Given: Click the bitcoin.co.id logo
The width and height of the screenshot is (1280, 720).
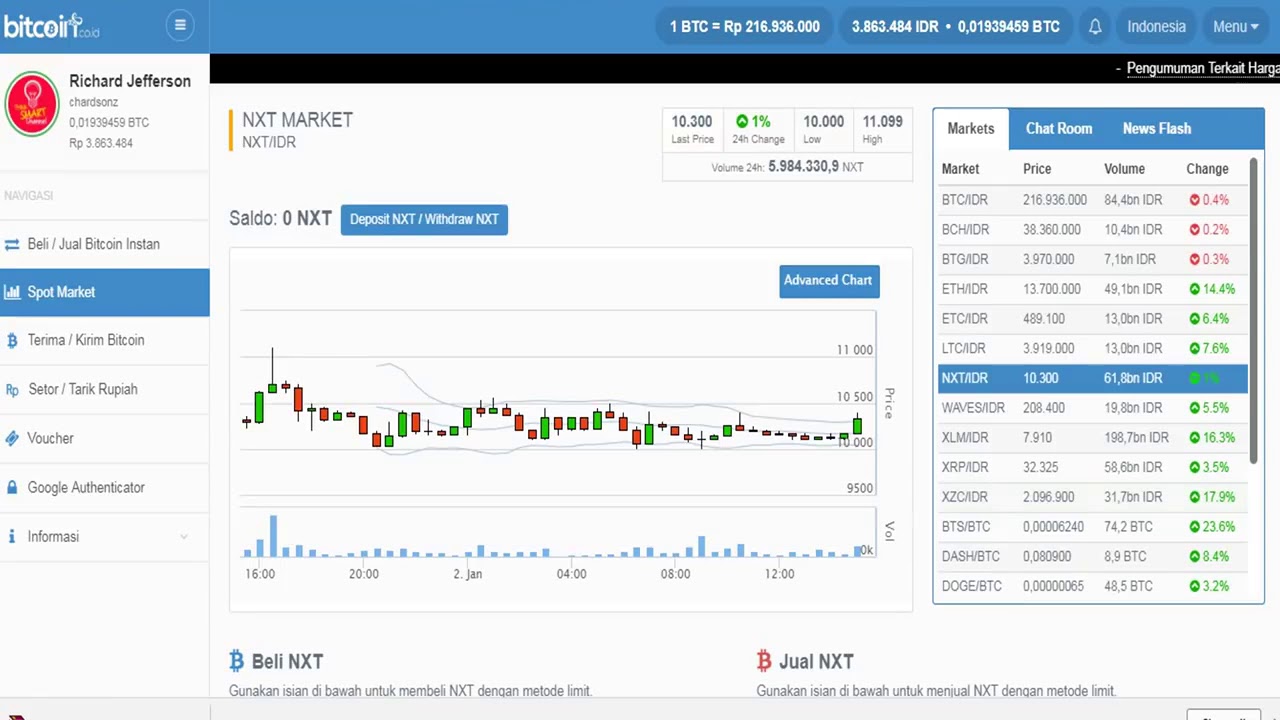Looking at the screenshot, I should click(x=52, y=26).
